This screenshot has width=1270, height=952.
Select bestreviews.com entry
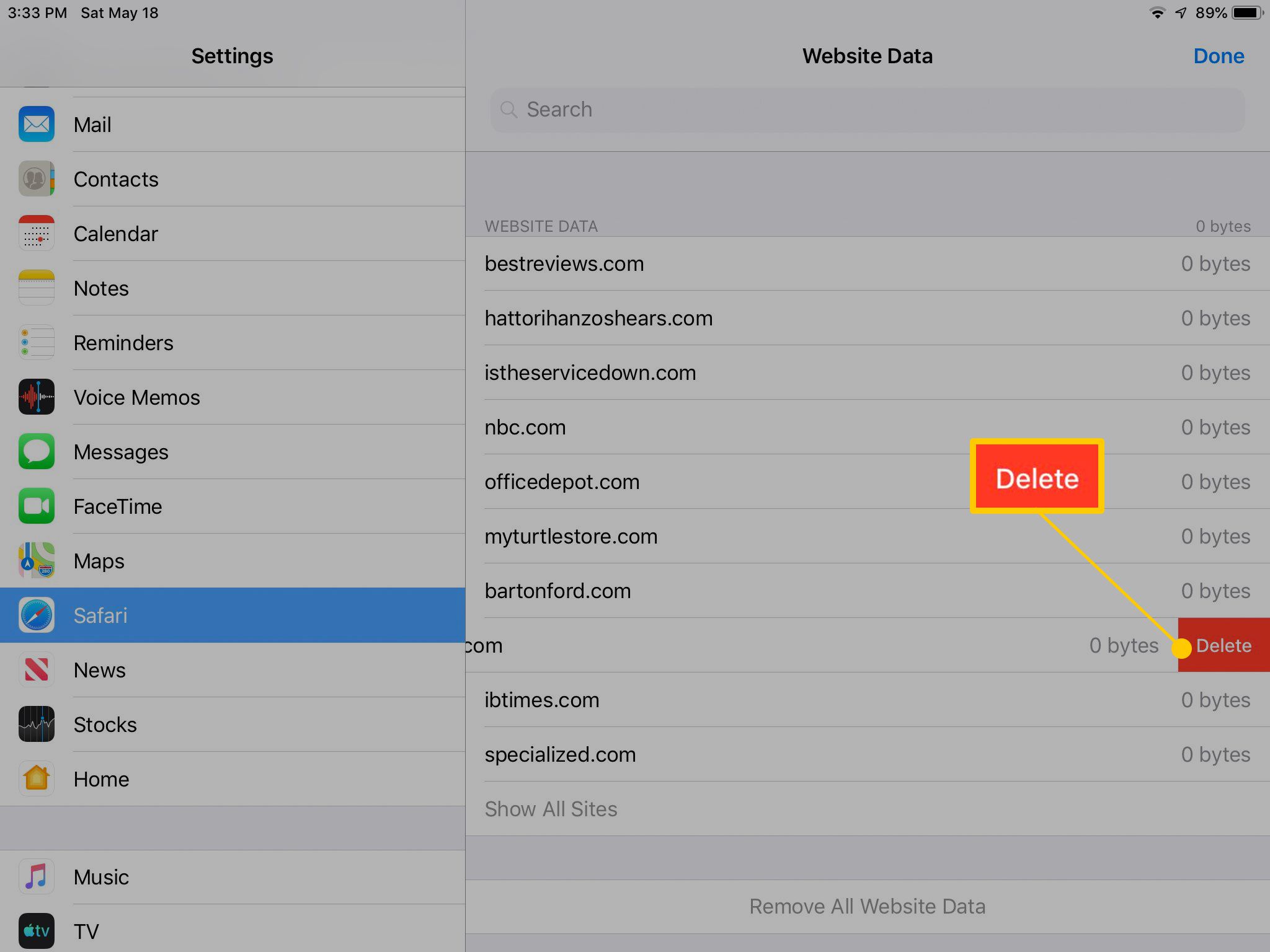(x=868, y=263)
